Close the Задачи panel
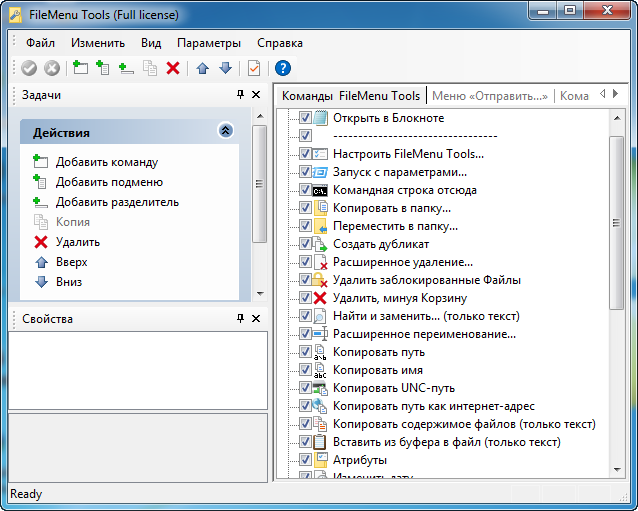638x511 pixels. point(256,95)
